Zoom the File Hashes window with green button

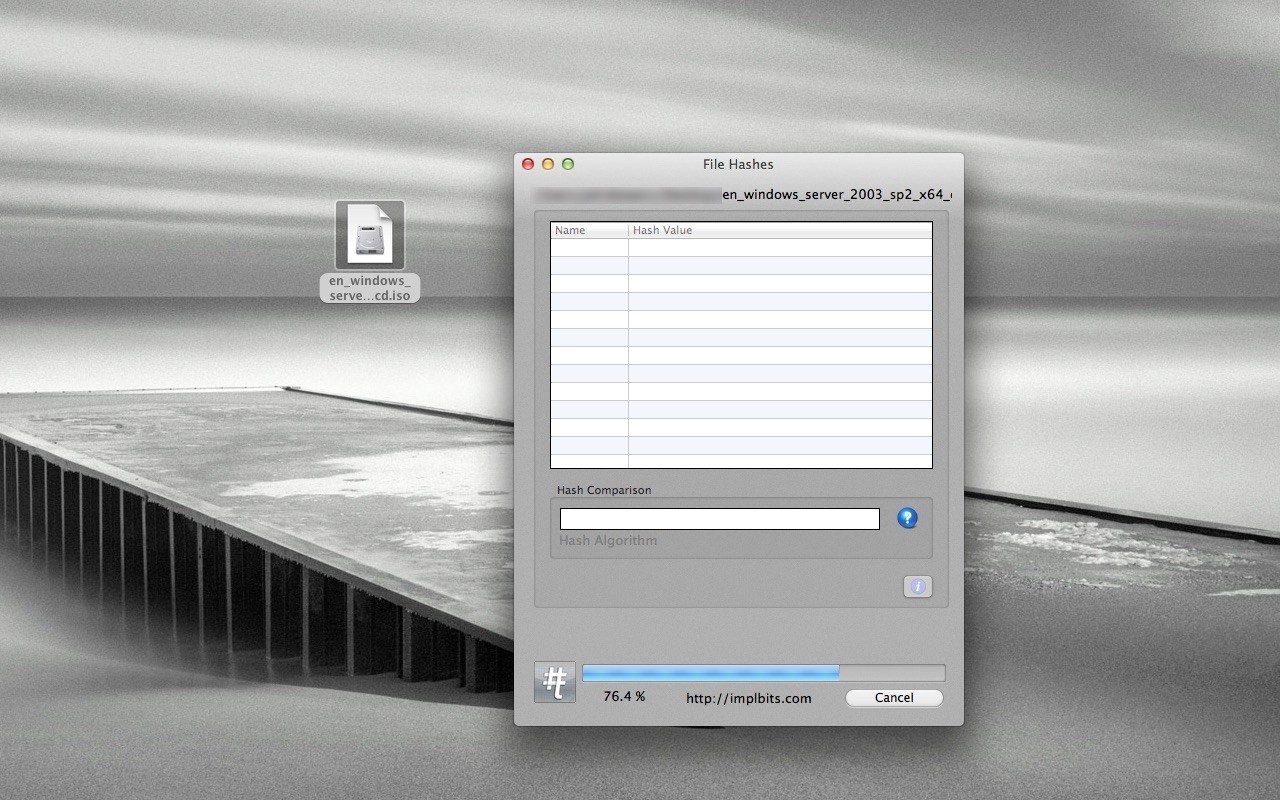coord(568,164)
